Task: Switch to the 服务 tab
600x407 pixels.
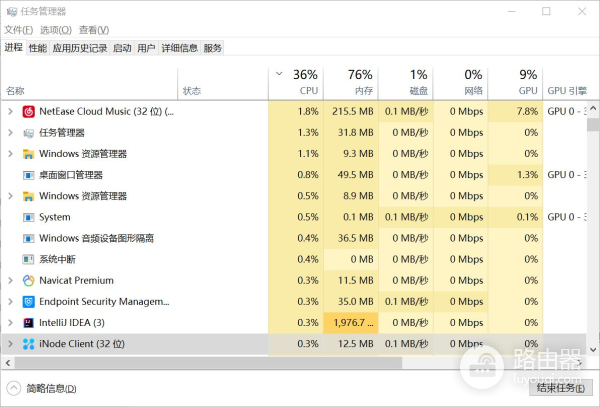Action: pos(212,48)
